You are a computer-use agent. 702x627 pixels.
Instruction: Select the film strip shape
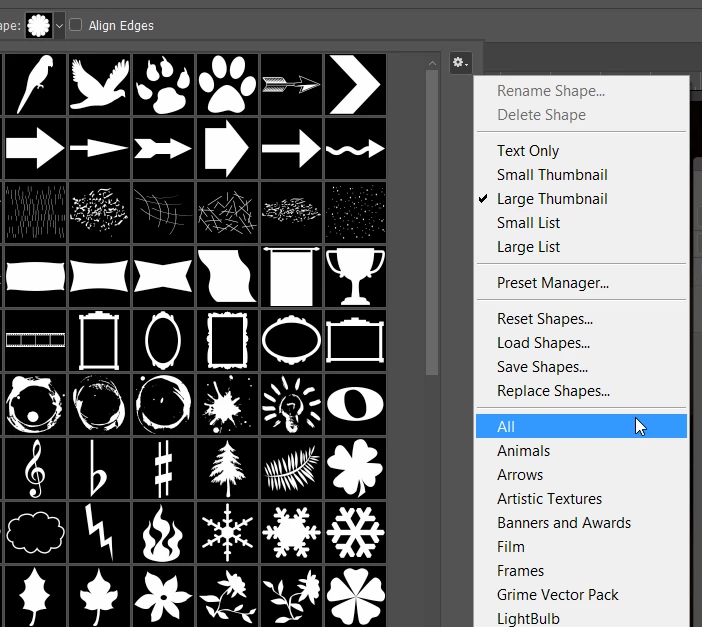coord(35,340)
